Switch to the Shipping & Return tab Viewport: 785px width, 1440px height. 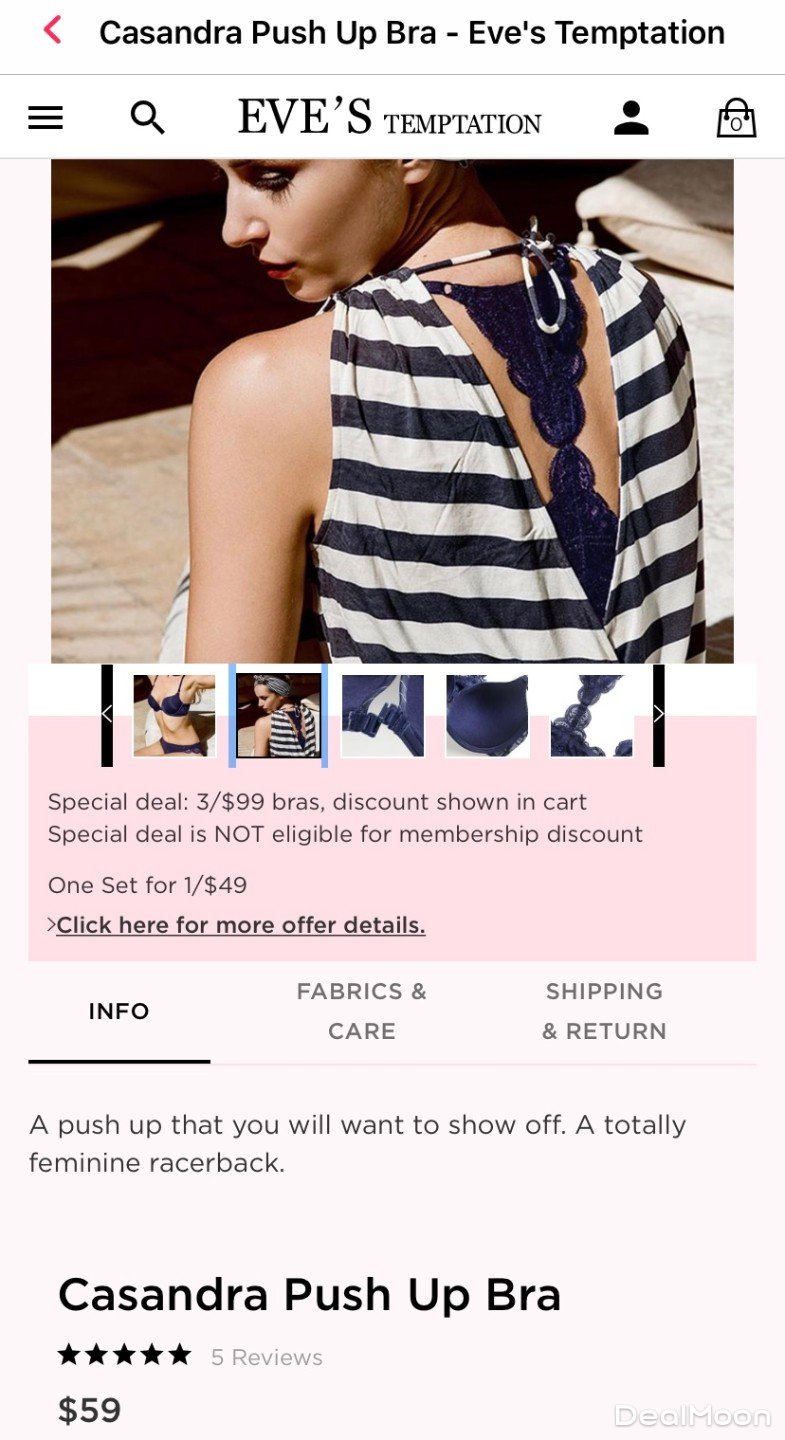tap(604, 1011)
